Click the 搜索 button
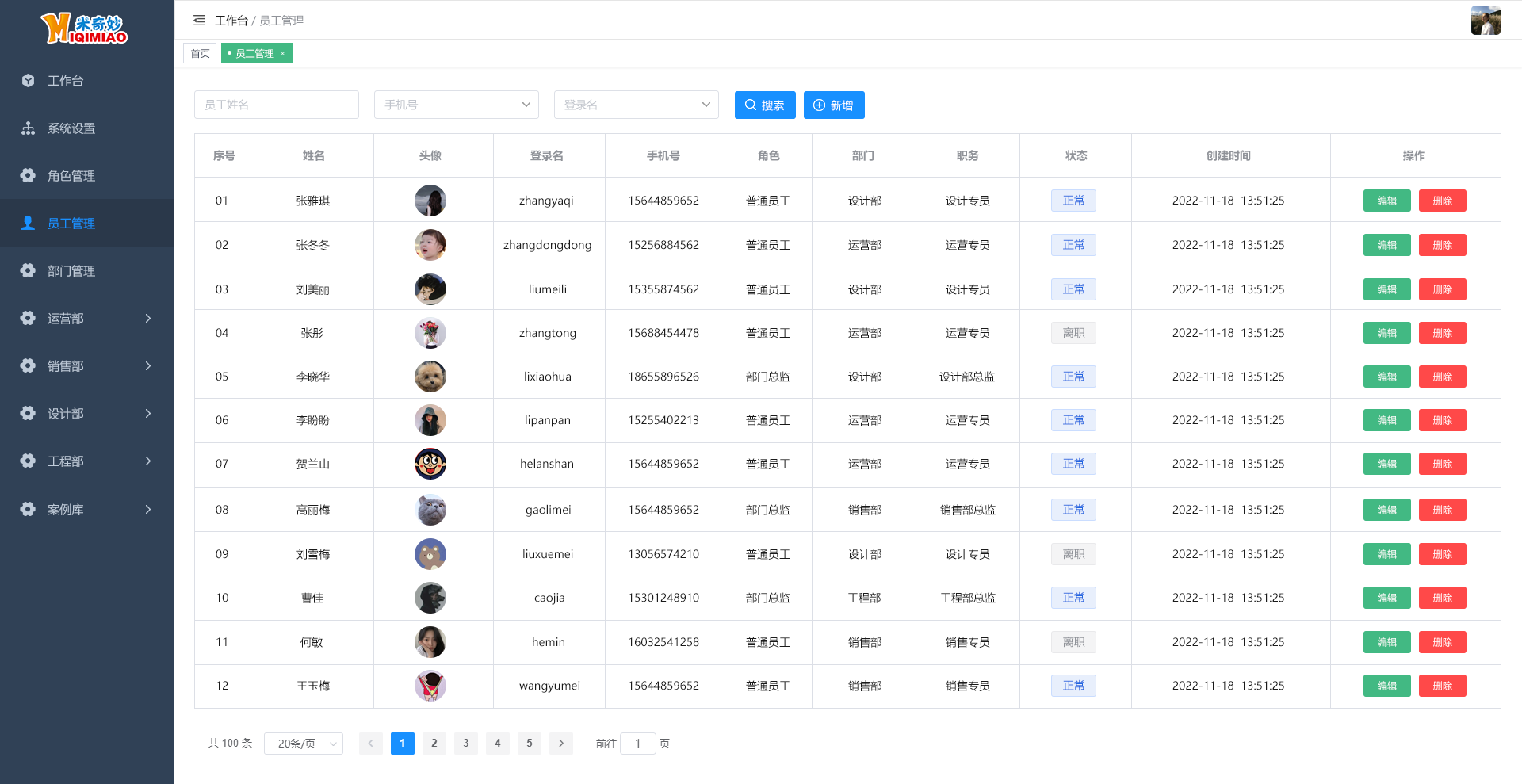This screenshot has width=1522, height=784. [765, 105]
